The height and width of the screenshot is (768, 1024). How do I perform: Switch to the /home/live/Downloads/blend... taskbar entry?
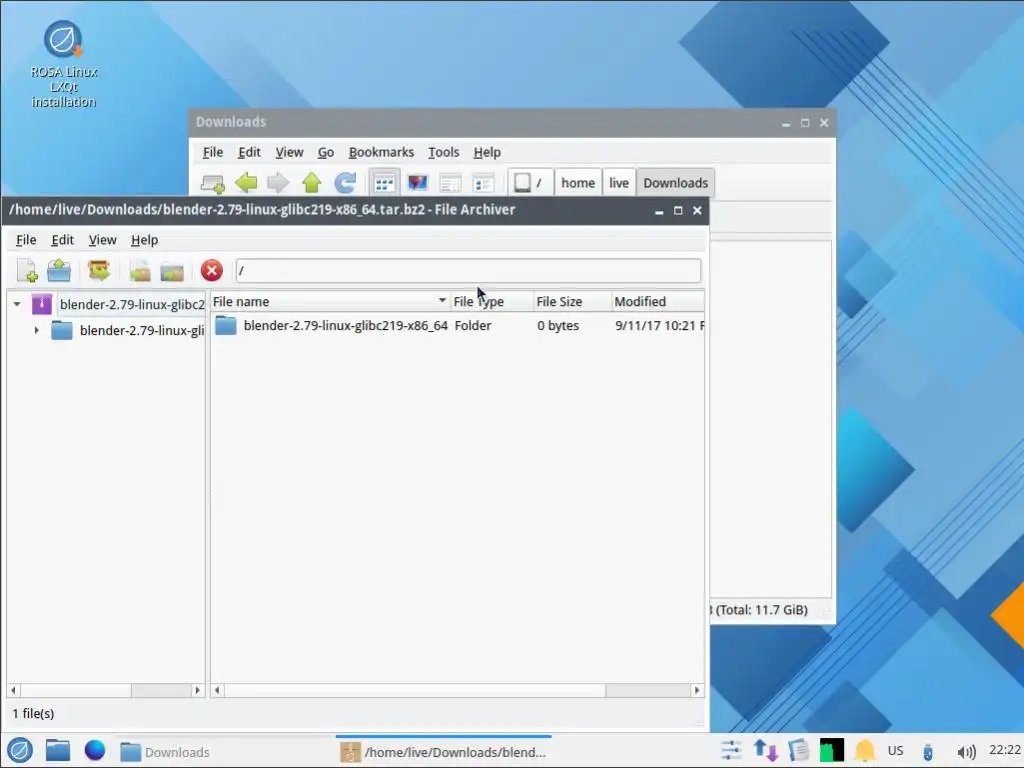[x=444, y=752]
